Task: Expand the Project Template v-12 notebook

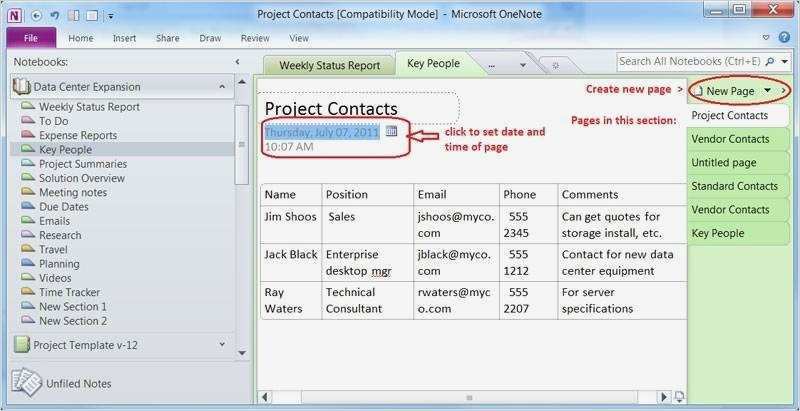Action: pyautogui.click(x=222, y=345)
